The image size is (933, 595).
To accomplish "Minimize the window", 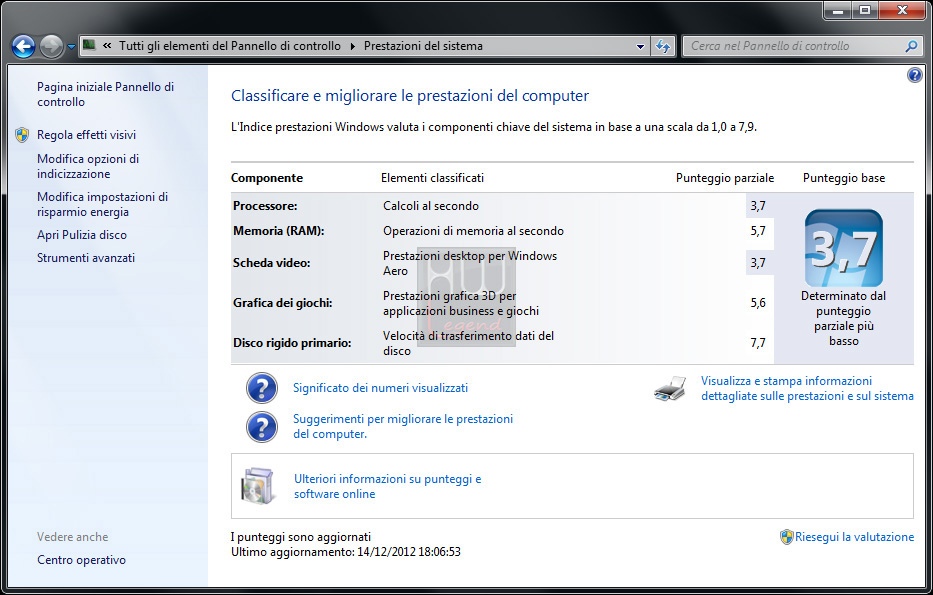I will click(838, 10).
